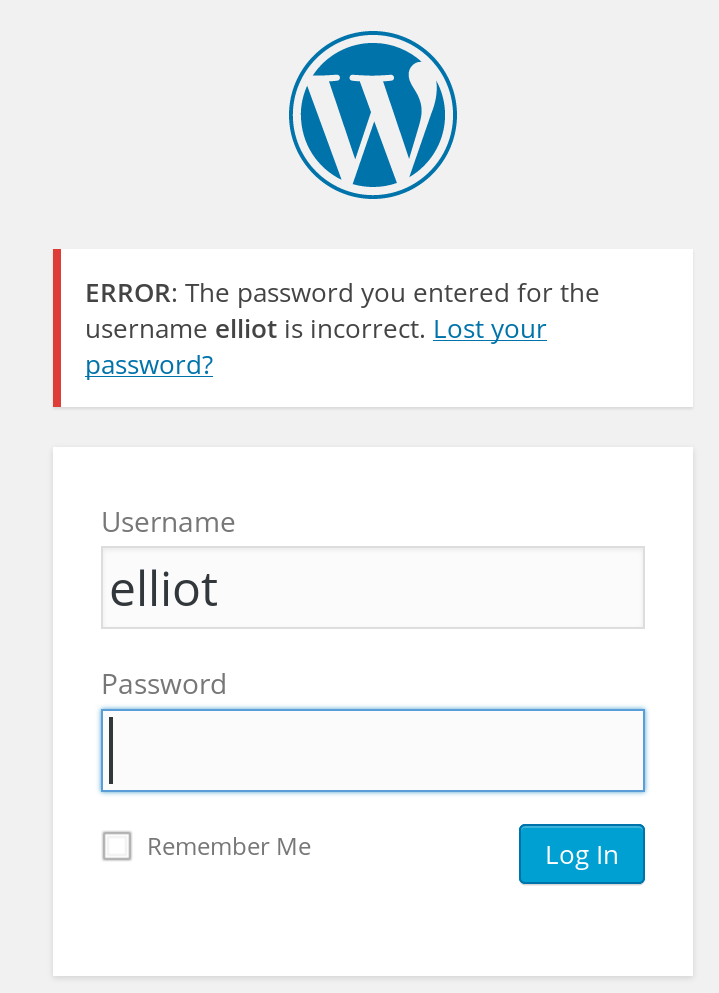Select the 'password?' part of the reset link
This screenshot has width=719, height=993.
coord(149,366)
